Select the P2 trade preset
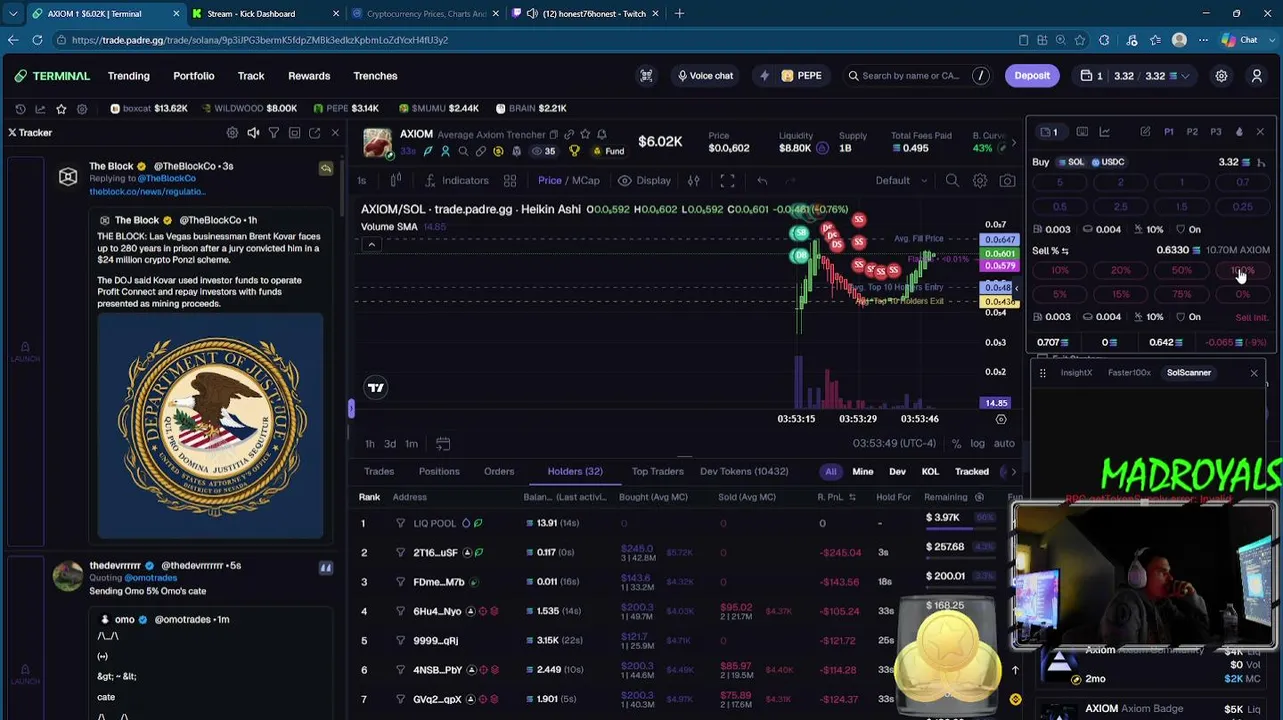This screenshot has width=1283, height=720. (1192, 132)
